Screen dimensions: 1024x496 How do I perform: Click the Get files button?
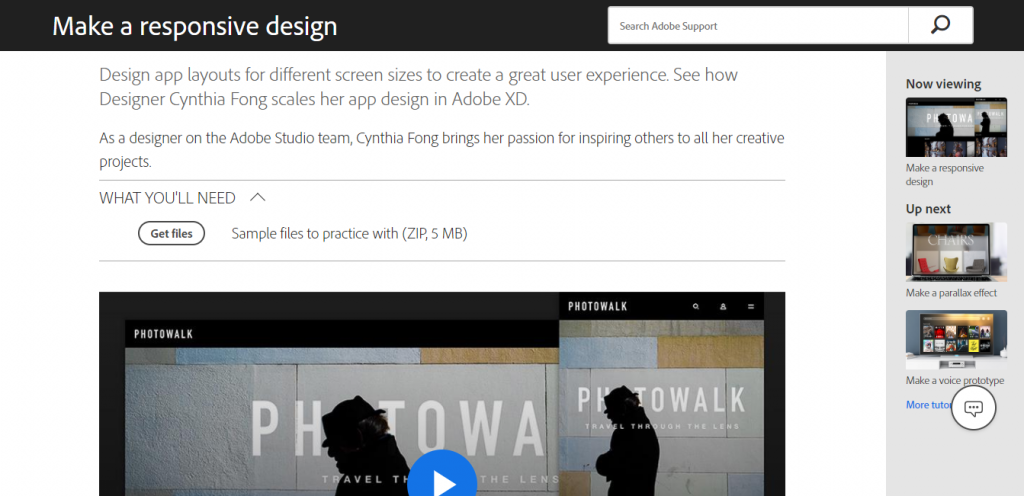(x=171, y=234)
